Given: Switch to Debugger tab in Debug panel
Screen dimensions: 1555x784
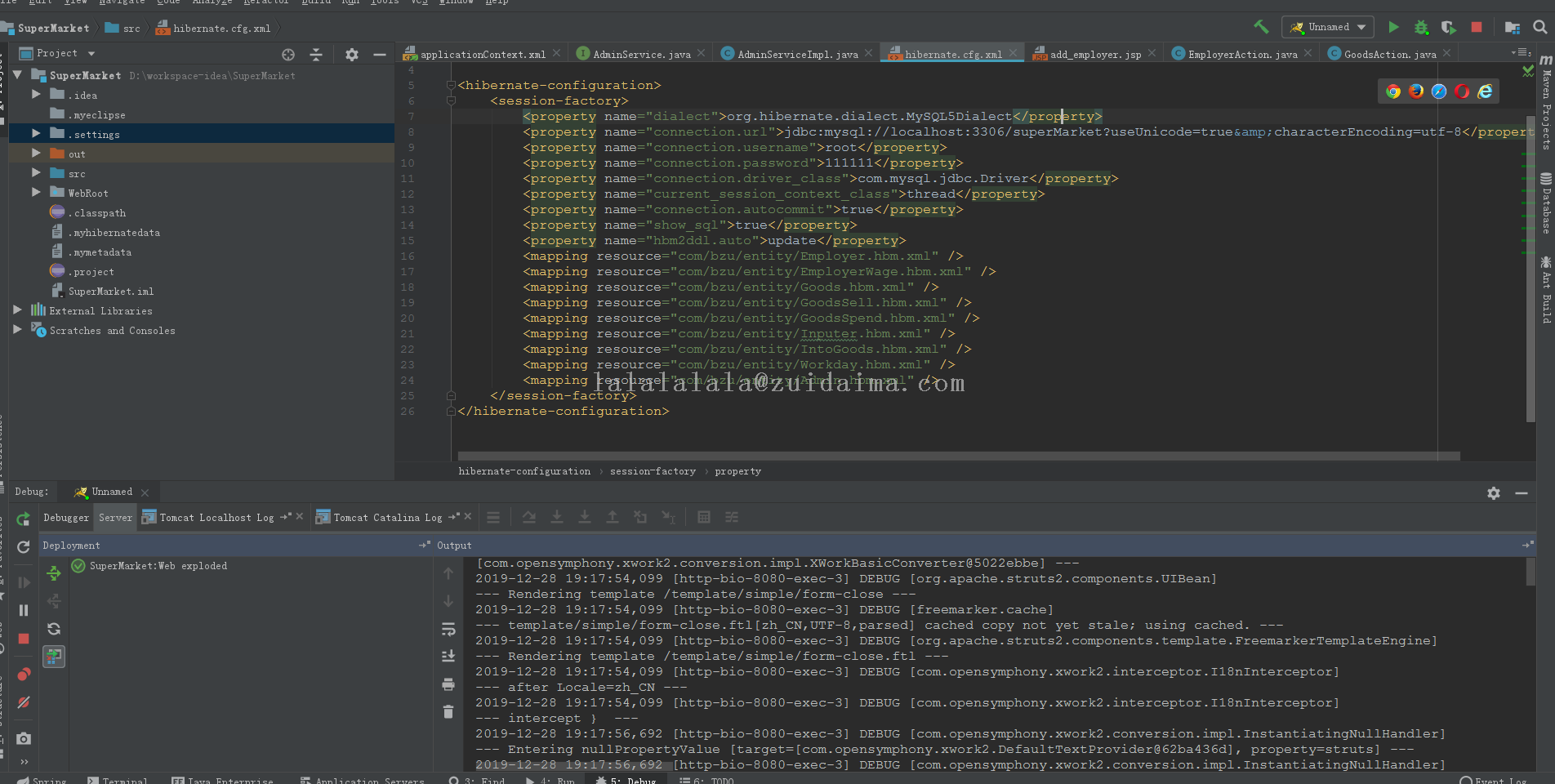Looking at the screenshot, I should coord(66,518).
